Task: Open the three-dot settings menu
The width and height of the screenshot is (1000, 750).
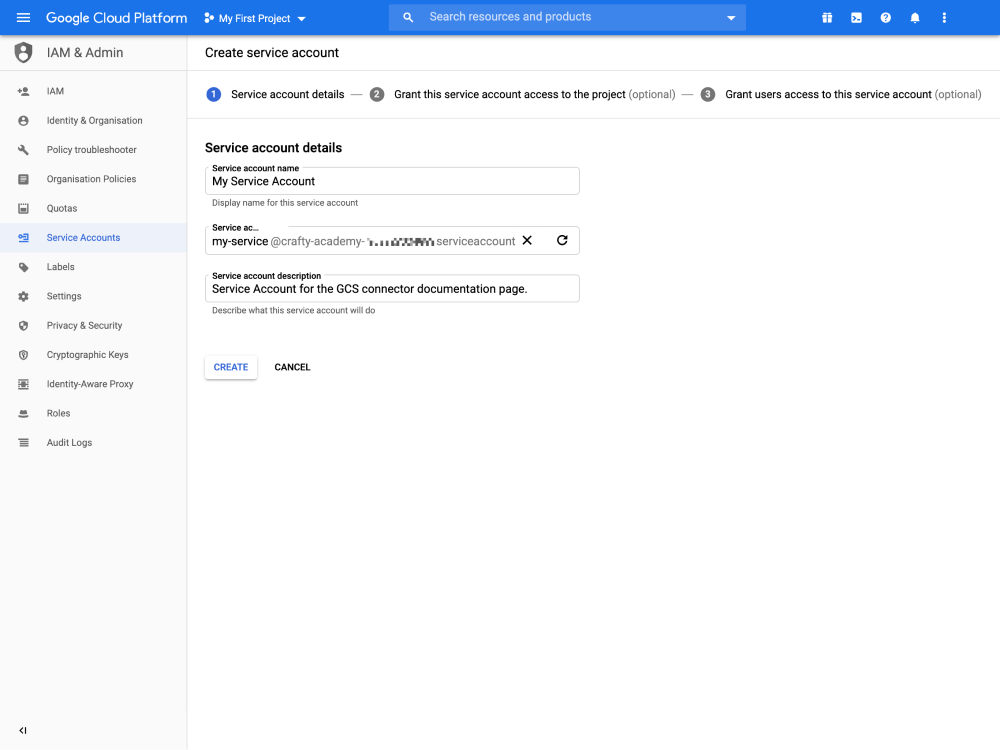Action: click(944, 18)
